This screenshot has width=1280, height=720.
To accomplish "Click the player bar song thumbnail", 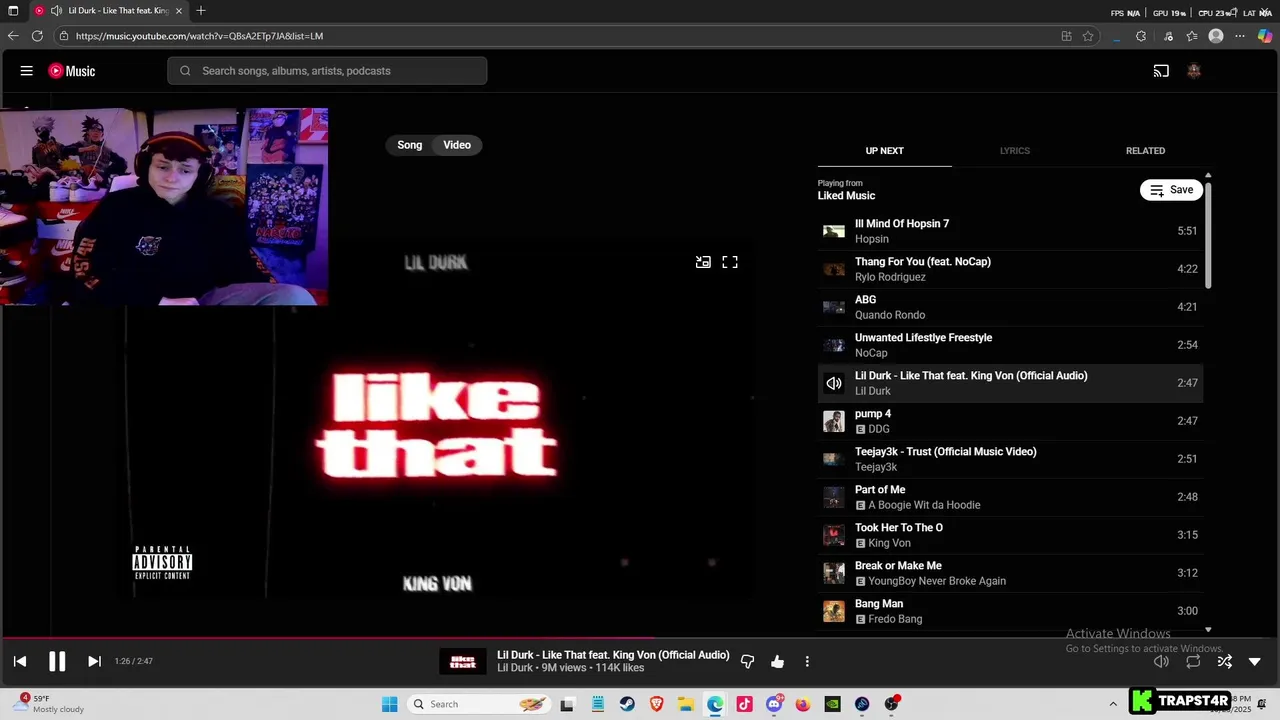I will [x=462, y=661].
